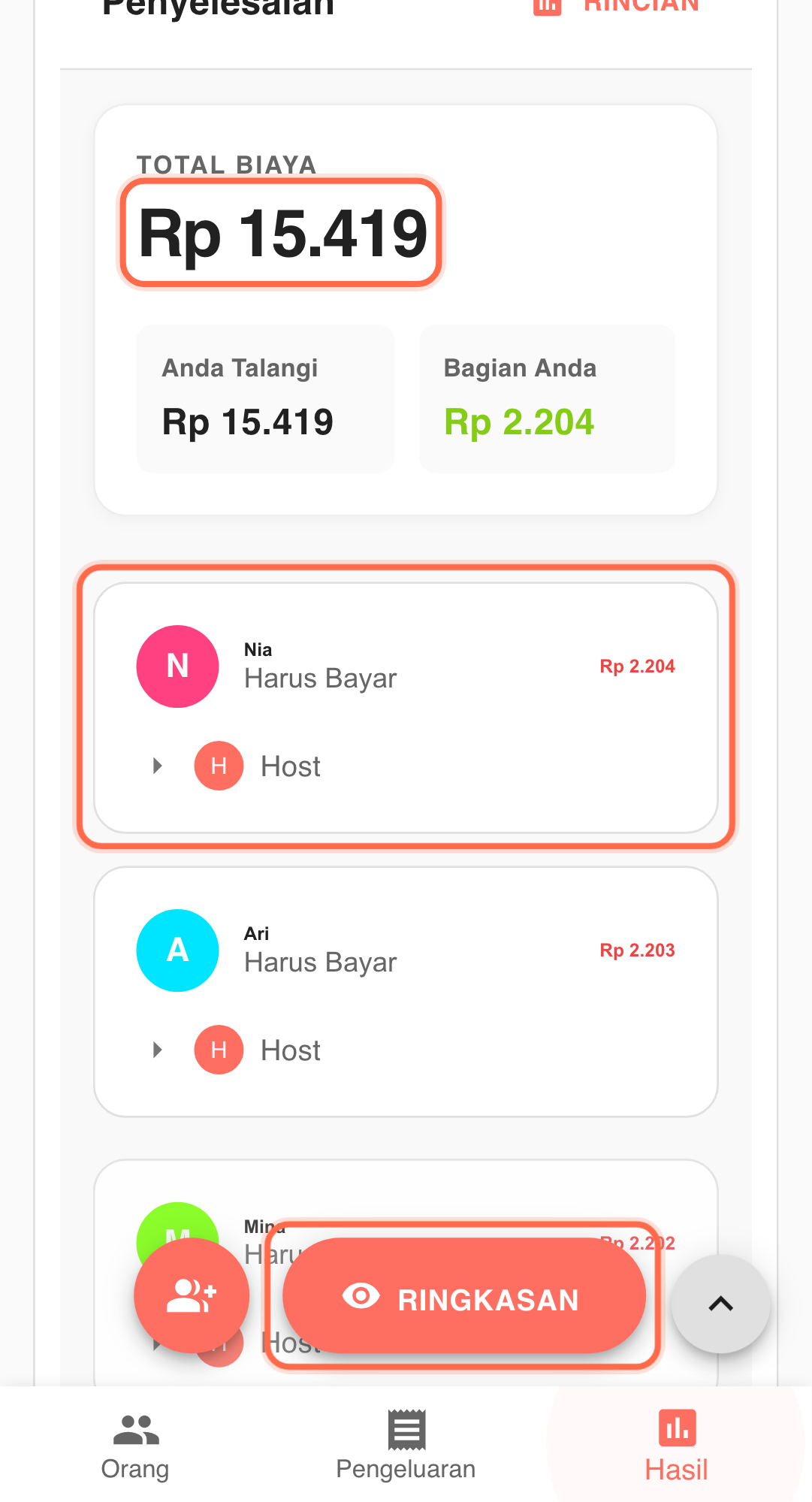This screenshot has width=812, height=1502.
Task: Expand Host details under Ari
Action: click(157, 1050)
